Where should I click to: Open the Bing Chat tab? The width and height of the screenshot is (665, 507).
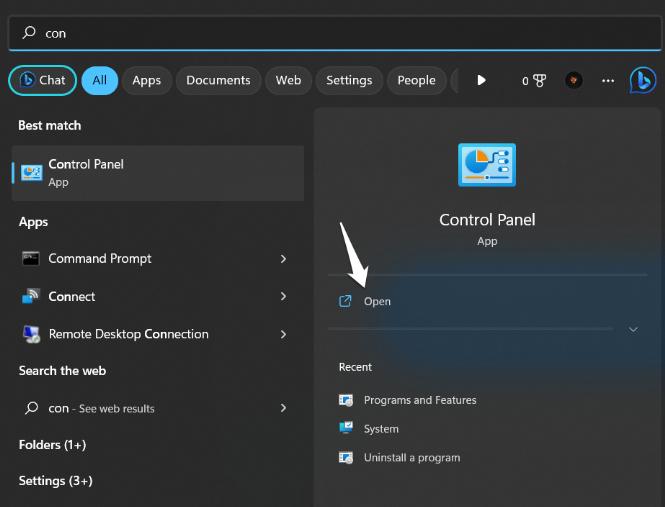coord(42,80)
